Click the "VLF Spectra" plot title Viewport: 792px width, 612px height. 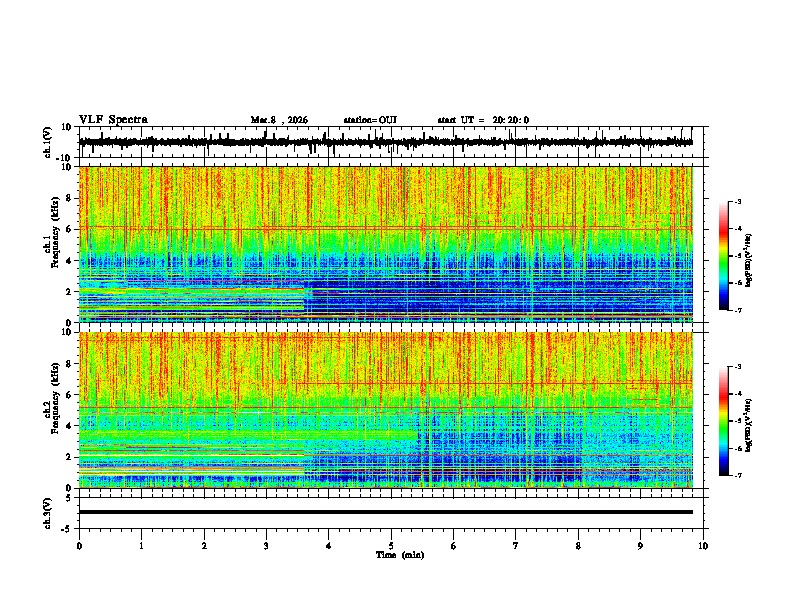tap(113, 120)
